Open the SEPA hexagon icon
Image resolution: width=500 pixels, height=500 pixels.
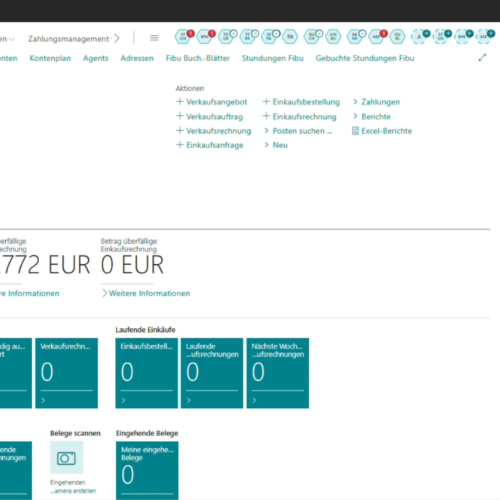(269, 37)
